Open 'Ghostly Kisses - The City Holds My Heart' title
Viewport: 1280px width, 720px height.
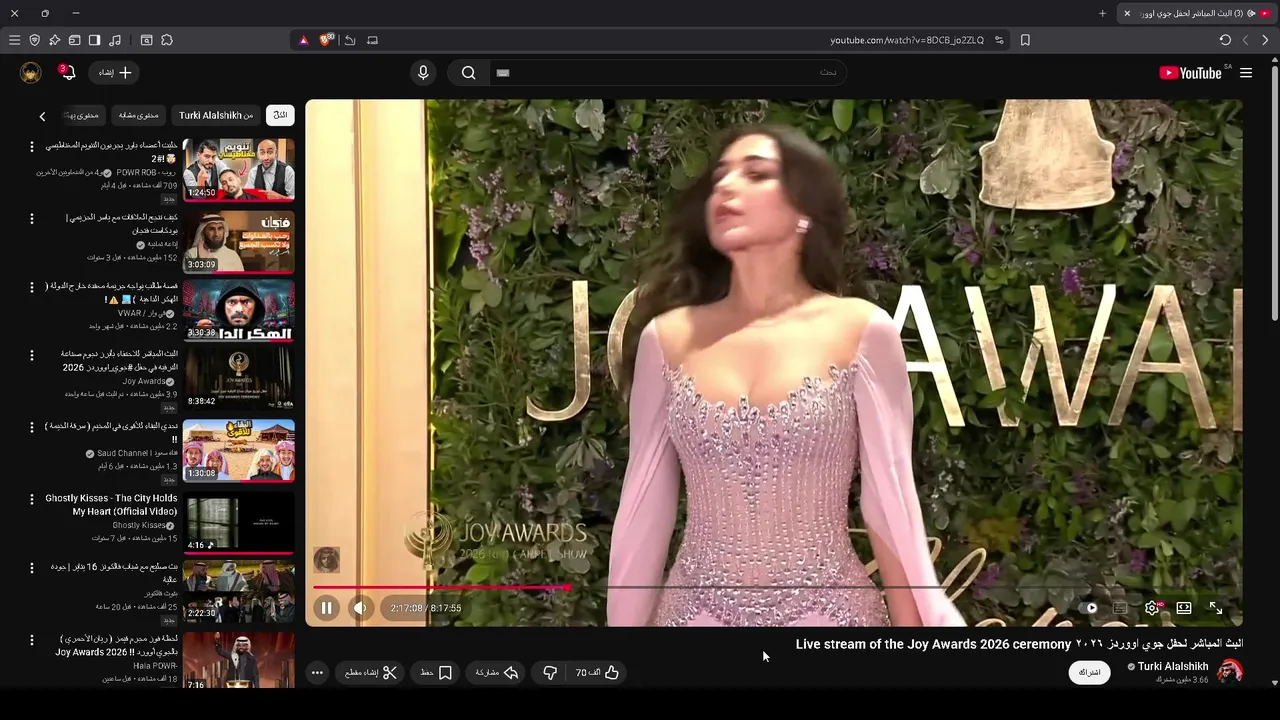tap(111, 505)
